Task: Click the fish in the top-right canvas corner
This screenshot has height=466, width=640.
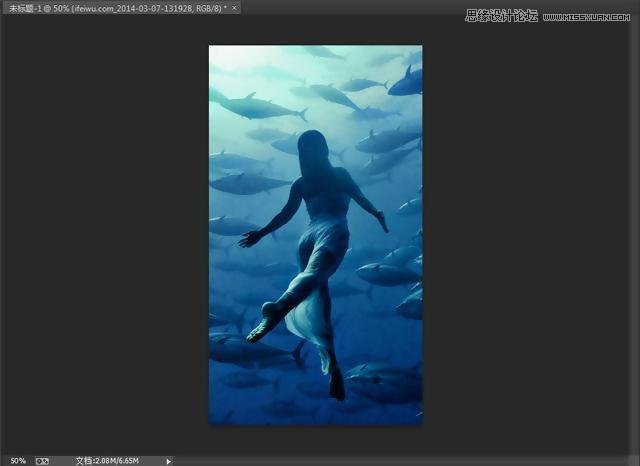Action: 407,82
